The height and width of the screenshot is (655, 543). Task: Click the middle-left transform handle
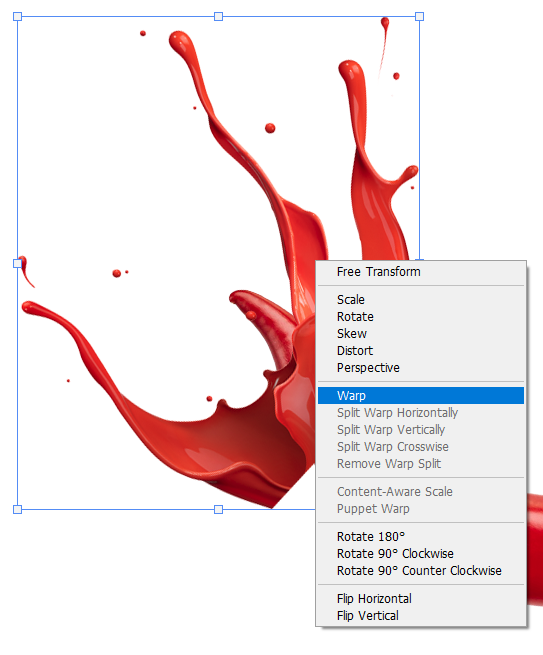[18, 263]
